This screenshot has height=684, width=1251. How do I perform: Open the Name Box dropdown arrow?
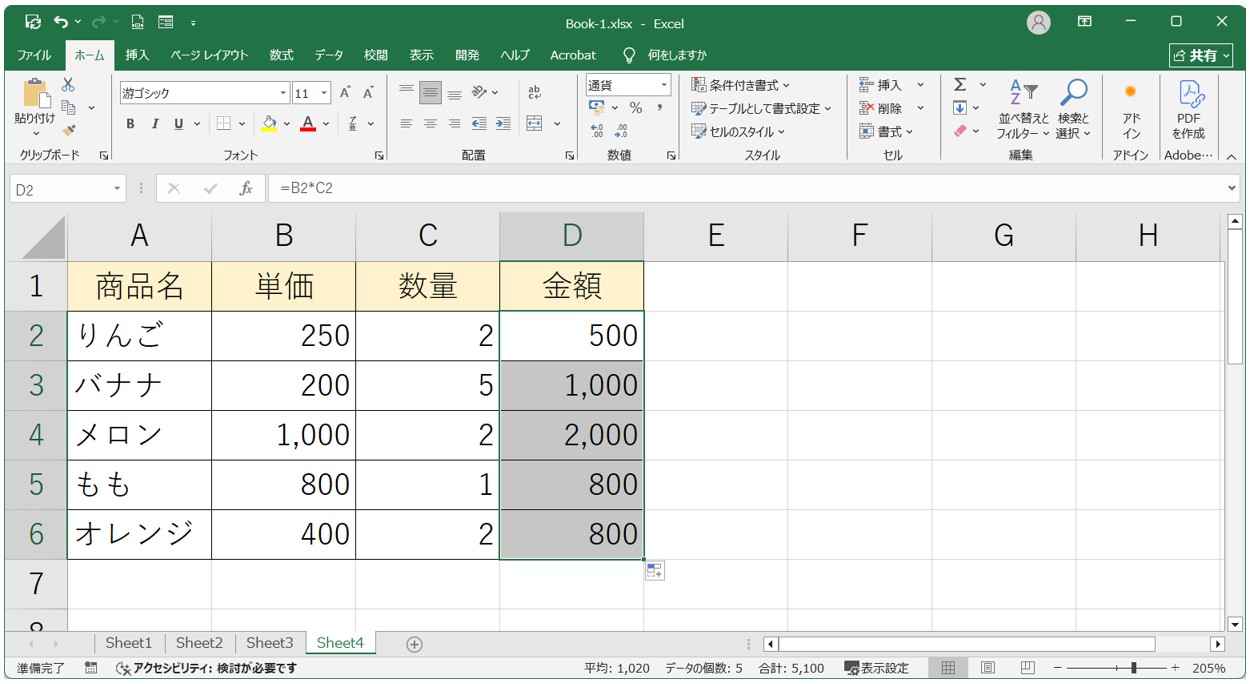point(118,188)
